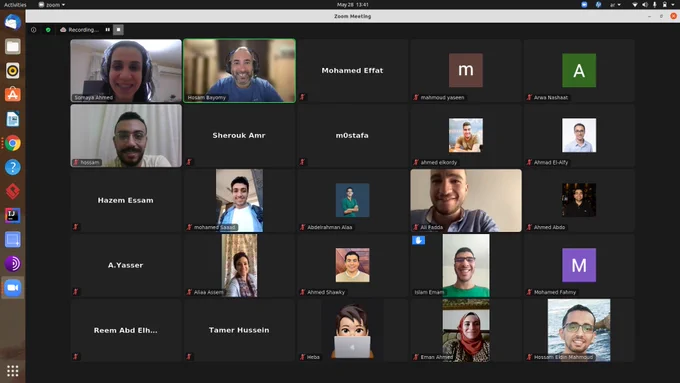Click the battery icon in top bar

pyautogui.click(x=665, y=4)
